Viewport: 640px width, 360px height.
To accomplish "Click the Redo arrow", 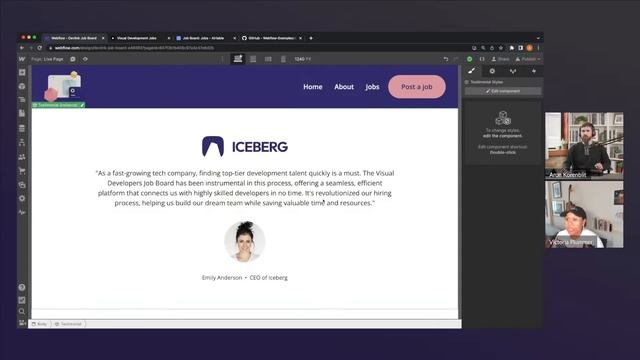I will point(456,59).
